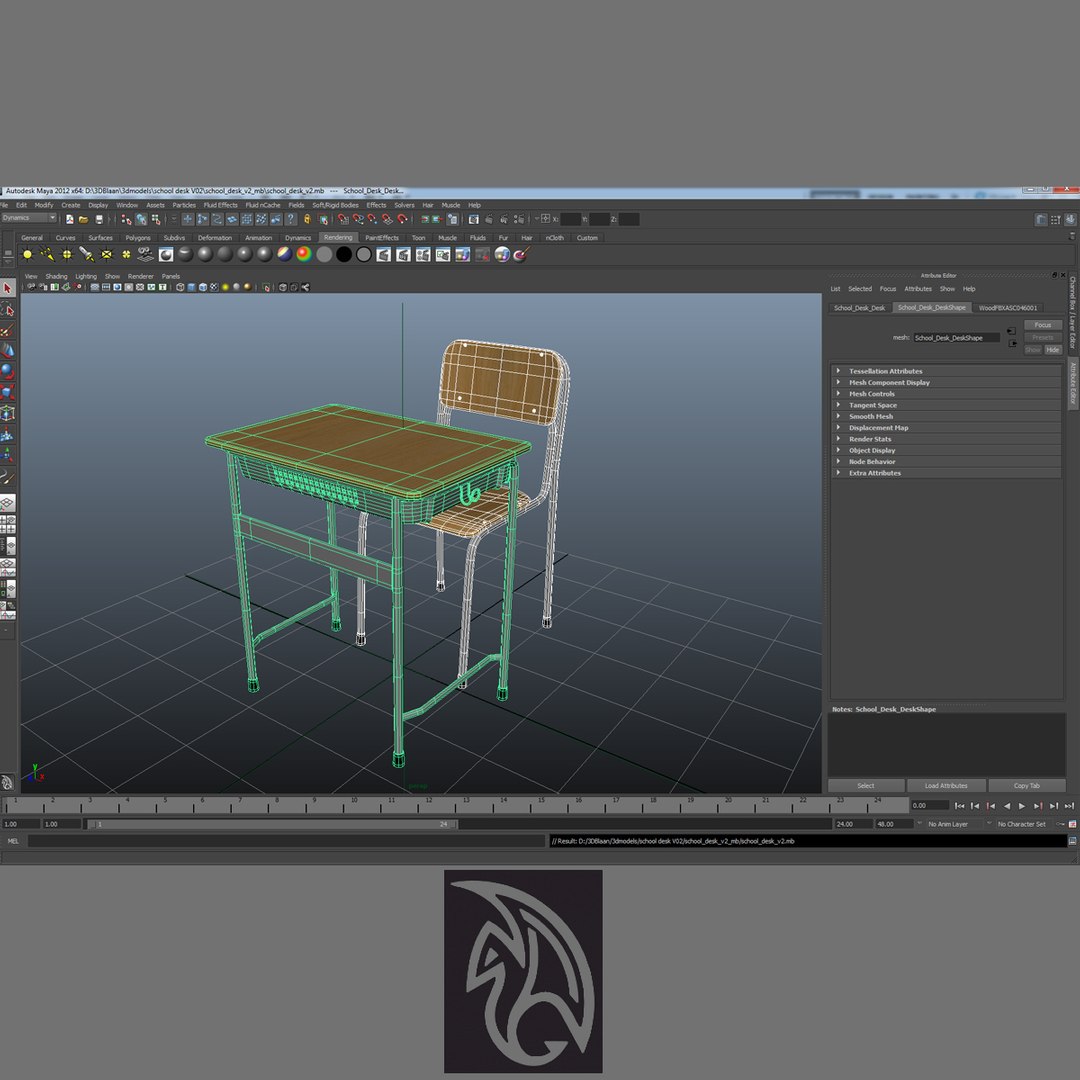Image resolution: width=1080 pixels, height=1080 pixels.
Task: Open the No Anim Layer dropdown
Action: pos(948,824)
